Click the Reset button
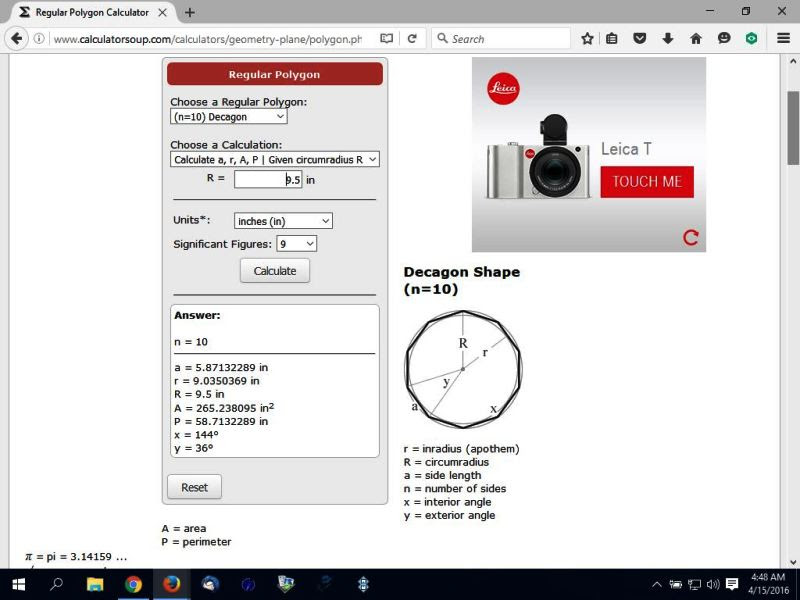800x600 pixels. [194, 487]
